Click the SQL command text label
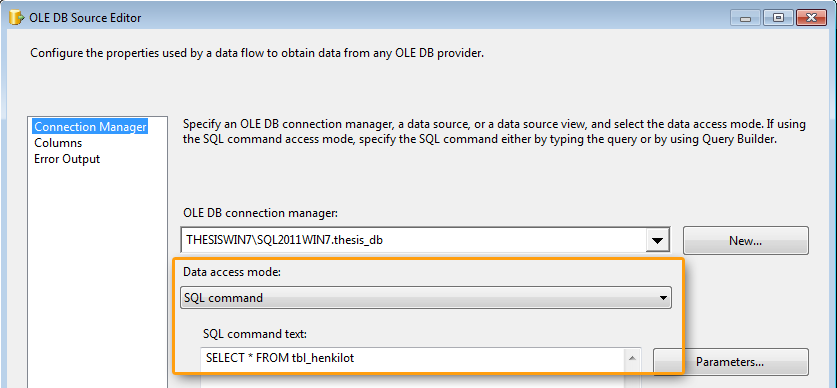Image resolution: width=837 pixels, height=388 pixels. [x=255, y=334]
